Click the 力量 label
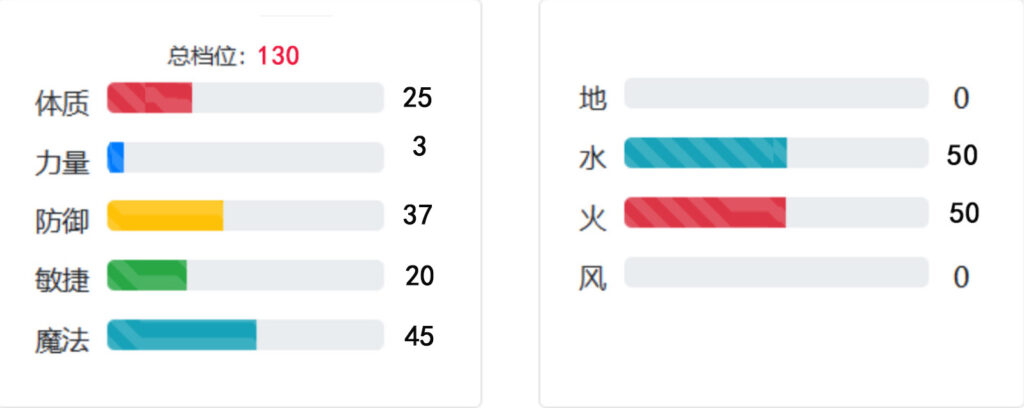Screen dimensions: 1024x408 click(x=62, y=163)
